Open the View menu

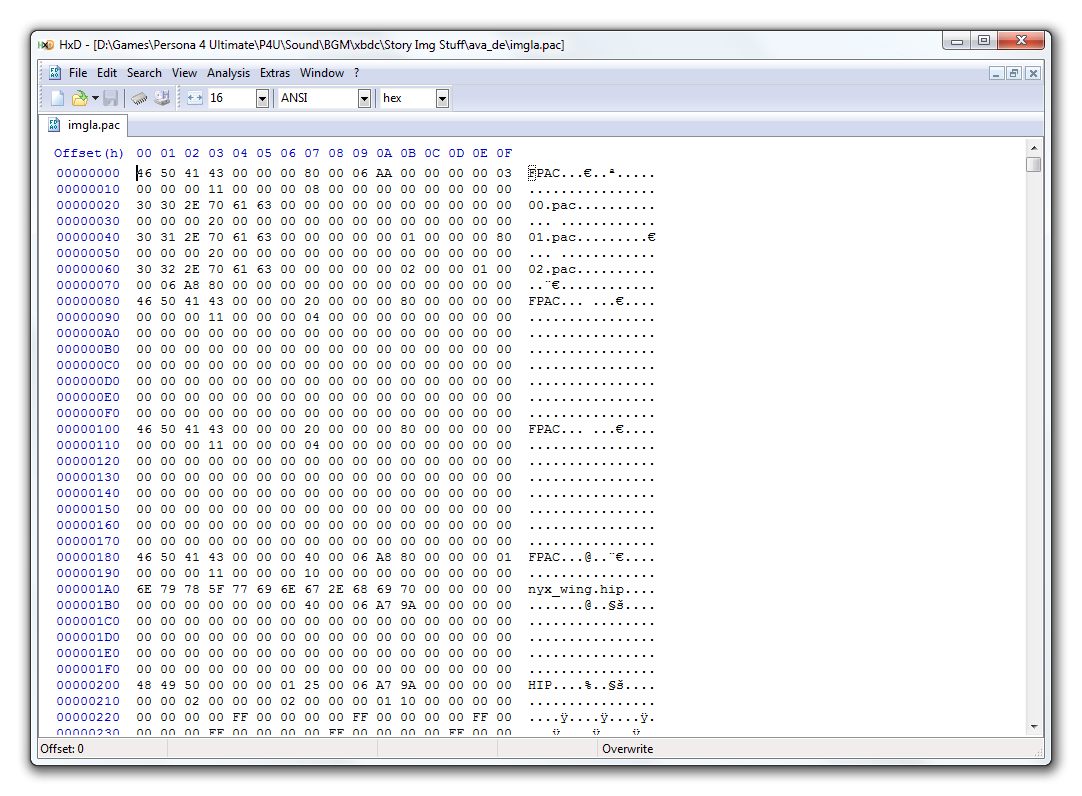coord(184,73)
